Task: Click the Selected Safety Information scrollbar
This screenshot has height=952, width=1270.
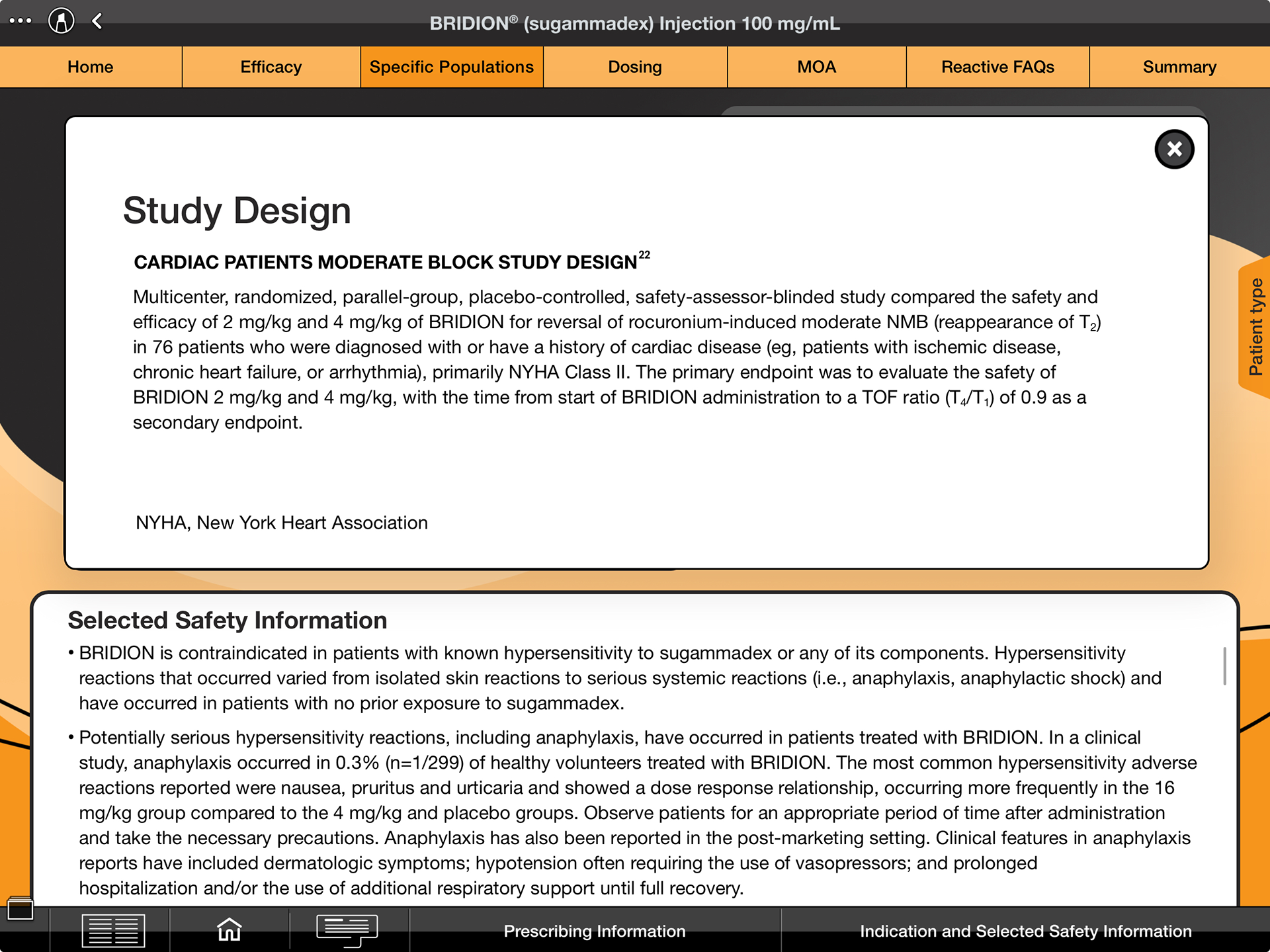Action: (1224, 666)
